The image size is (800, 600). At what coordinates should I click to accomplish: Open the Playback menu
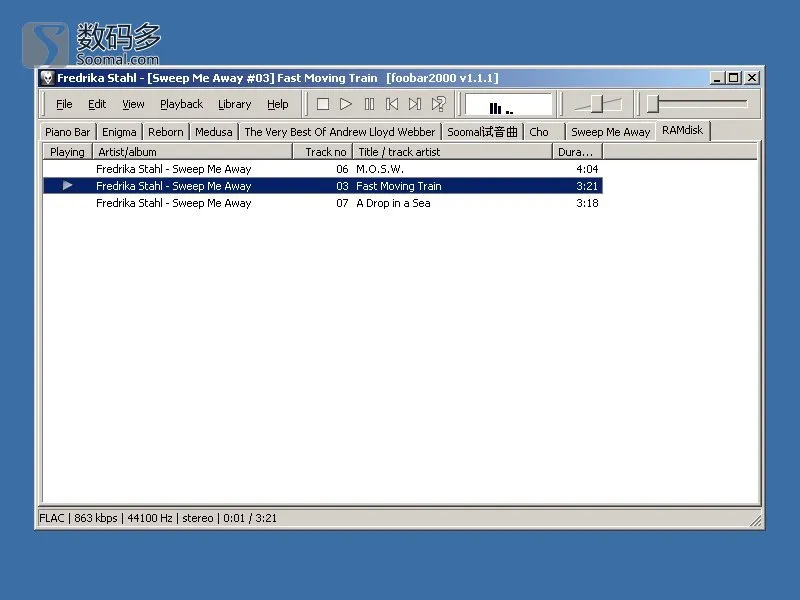tap(182, 104)
